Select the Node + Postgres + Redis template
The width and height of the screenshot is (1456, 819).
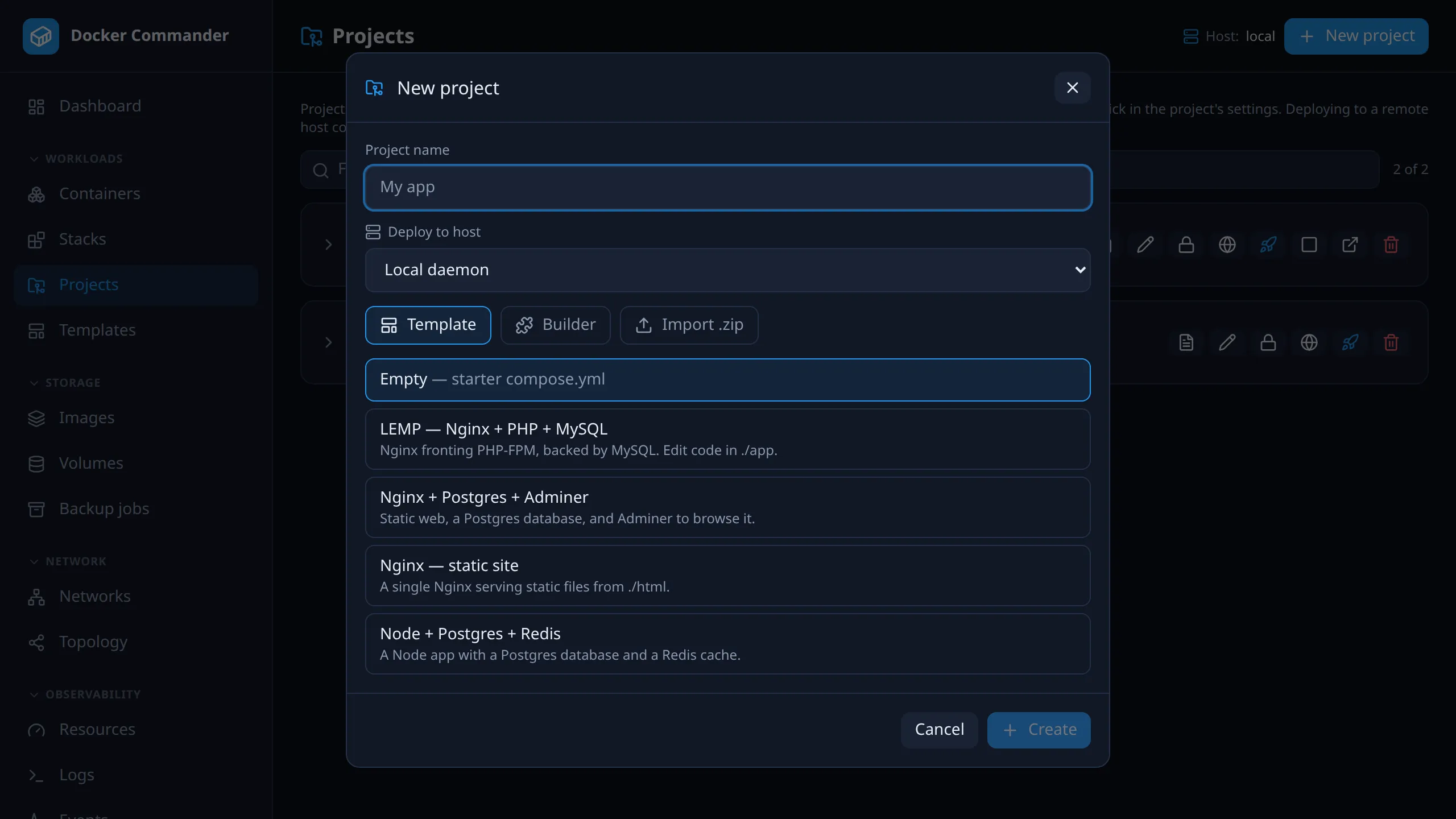[727, 644]
